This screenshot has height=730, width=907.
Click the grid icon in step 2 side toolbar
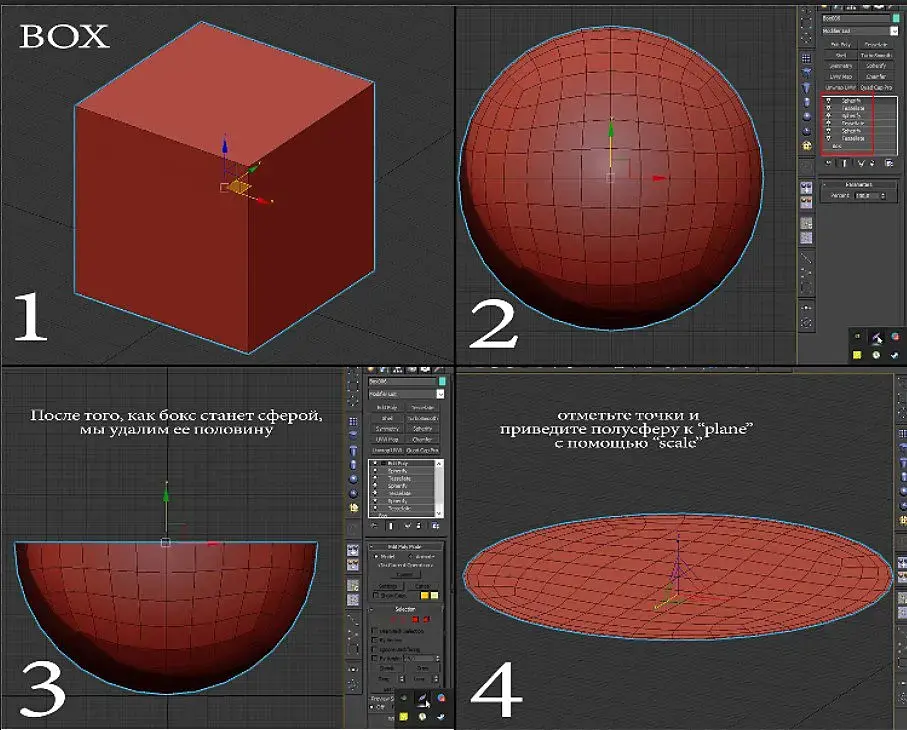point(806,58)
